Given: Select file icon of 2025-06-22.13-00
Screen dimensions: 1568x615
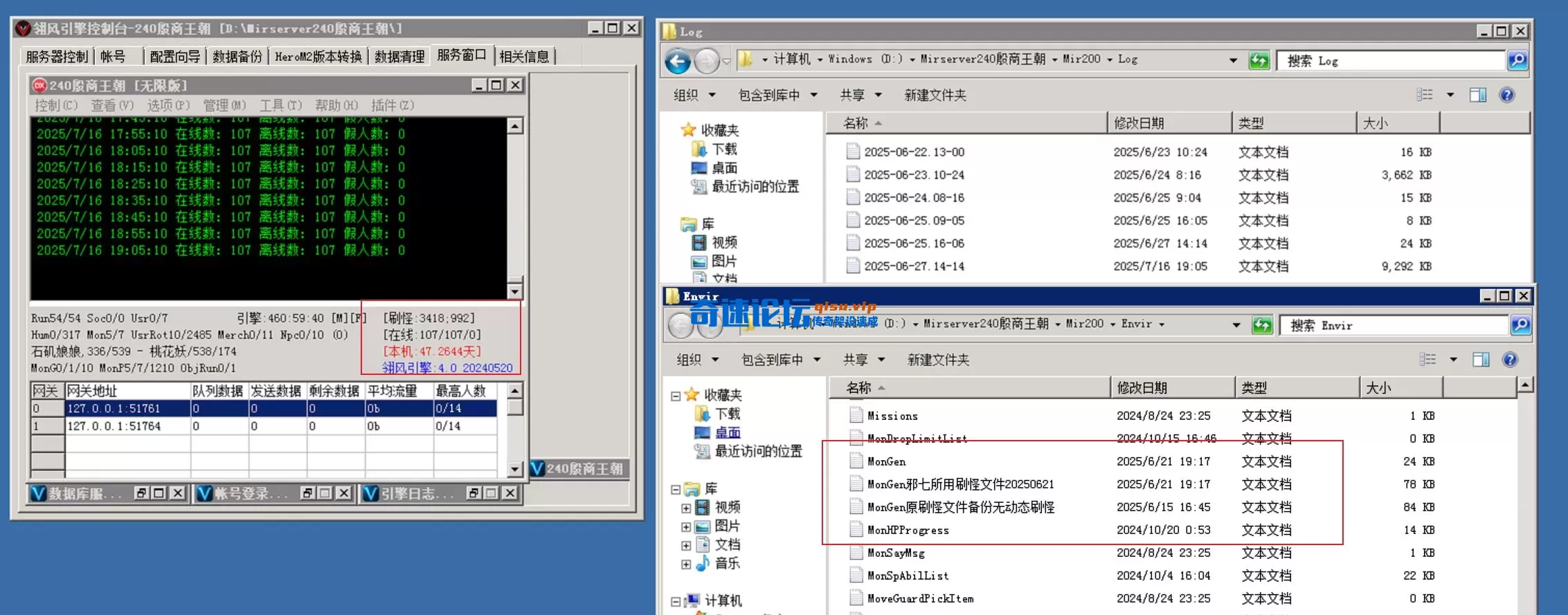Looking at the screenshot, I should pyautogui.click(x=853, y=152).
